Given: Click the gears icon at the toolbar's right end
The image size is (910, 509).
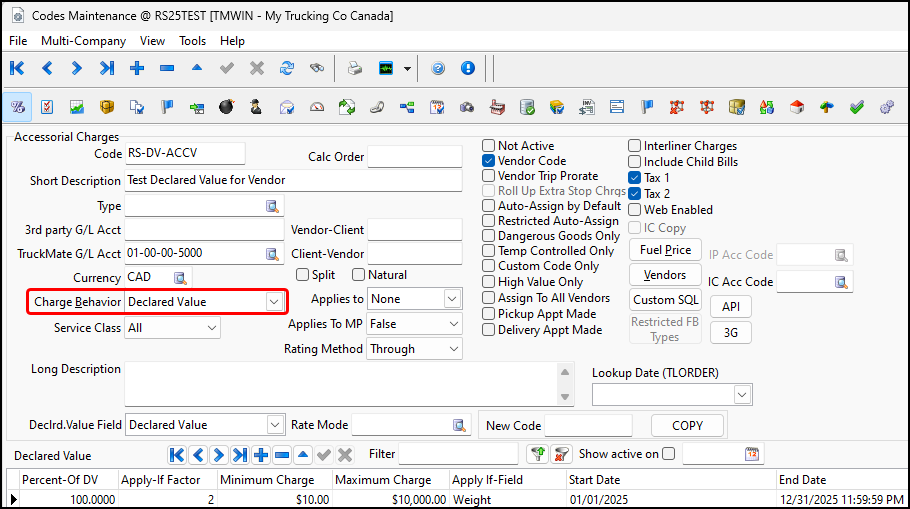Looking at the screenshot, I should [x=886, y=107].
